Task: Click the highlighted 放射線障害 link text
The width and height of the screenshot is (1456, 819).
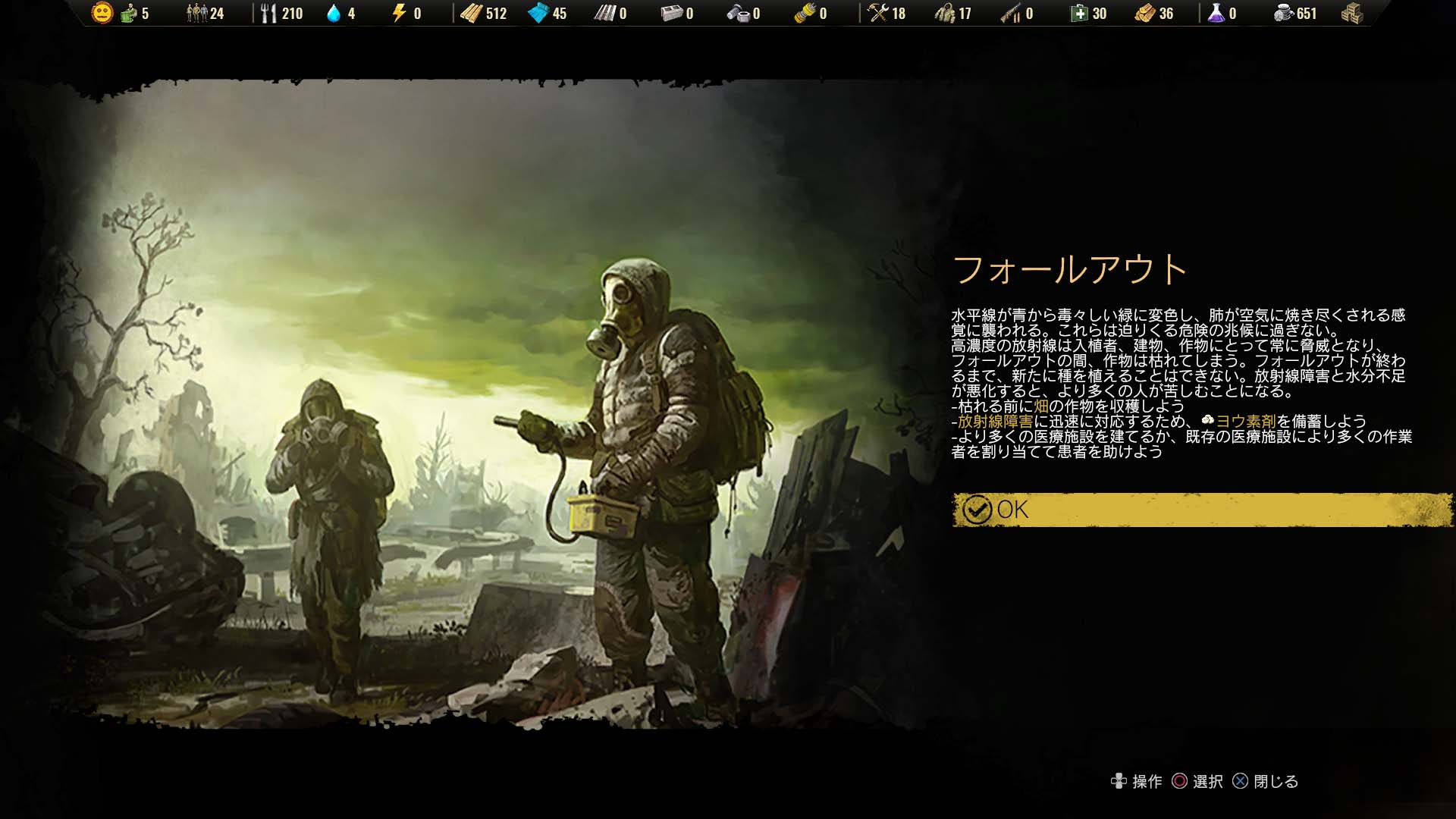Action: tap(995, 422)
